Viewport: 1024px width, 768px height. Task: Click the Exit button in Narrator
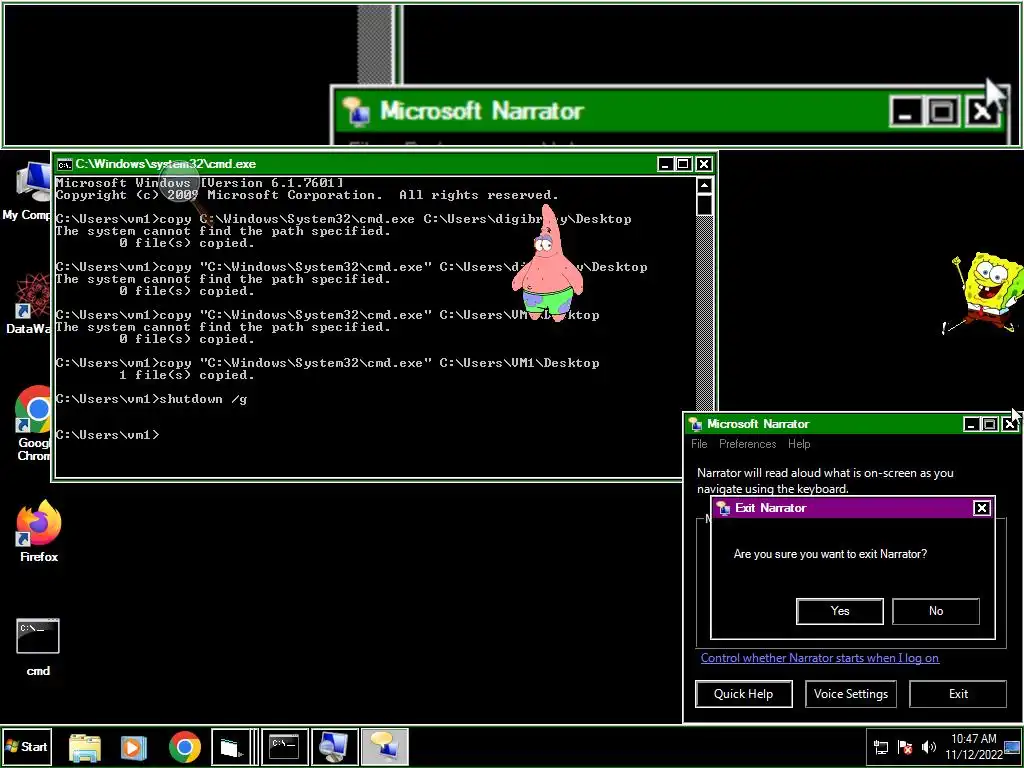point(958,694)
